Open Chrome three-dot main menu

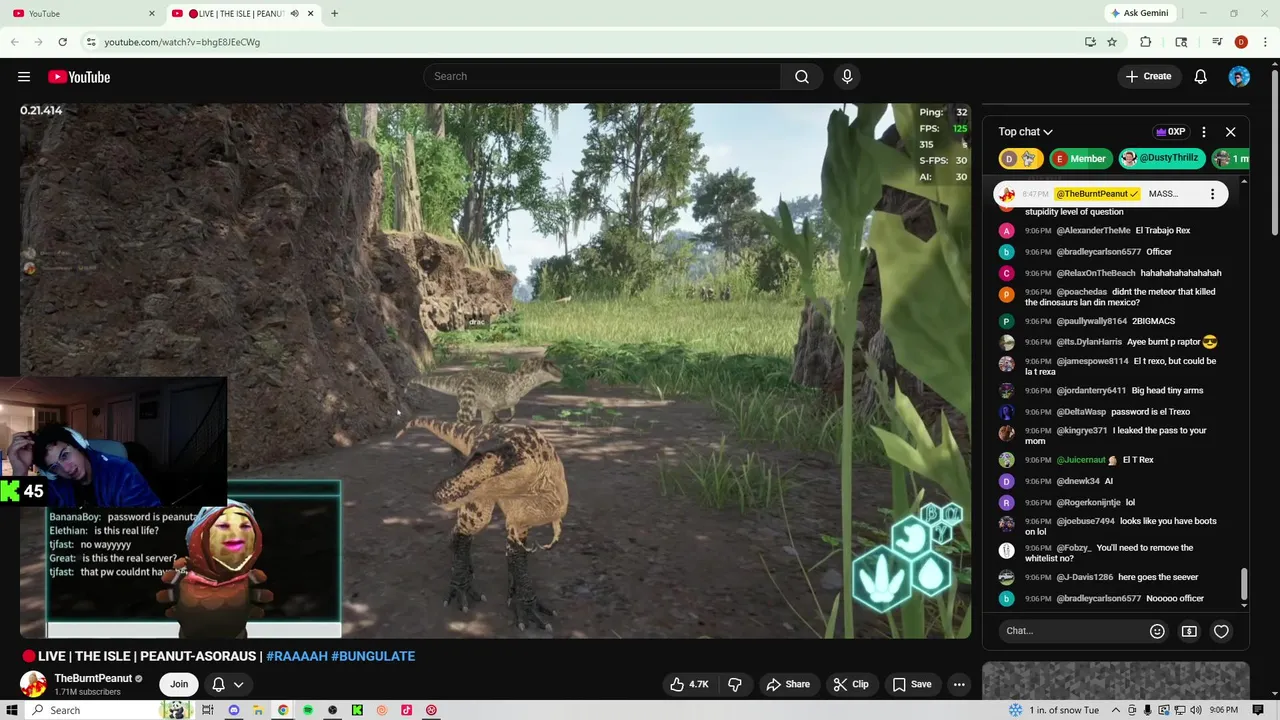pos(1265,42)
